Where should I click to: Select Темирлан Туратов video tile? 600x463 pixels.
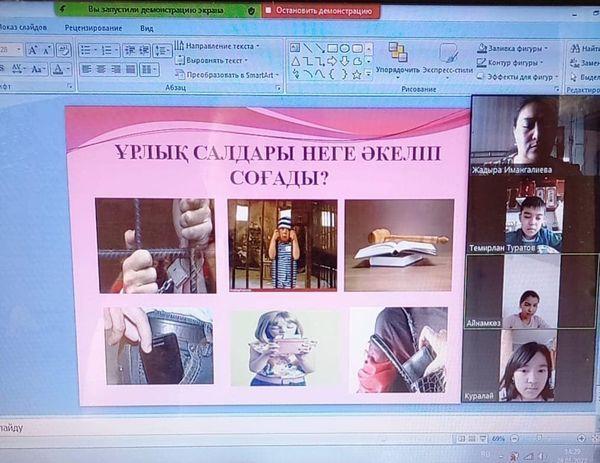pyautogui.click(x=532, y=215)
